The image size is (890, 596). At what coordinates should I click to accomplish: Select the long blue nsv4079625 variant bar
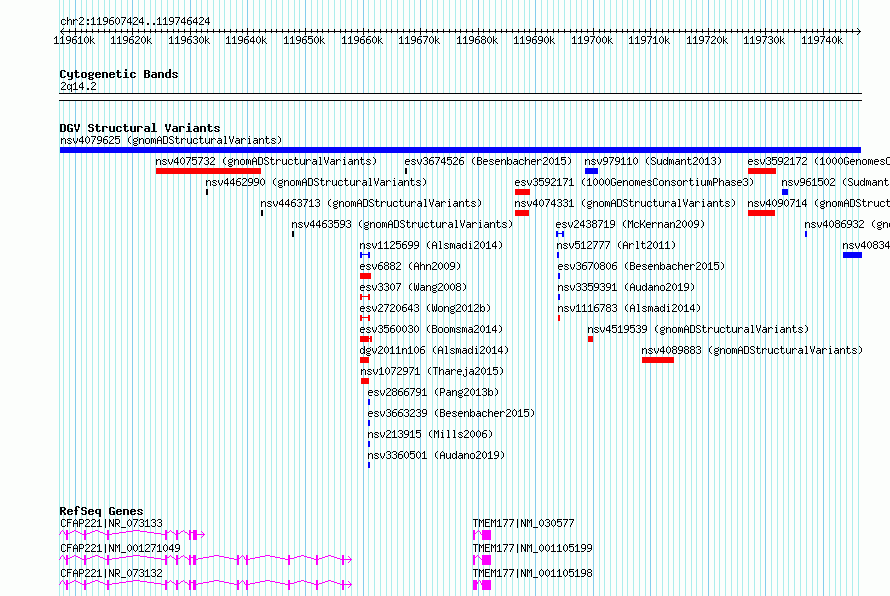[460, 150]
